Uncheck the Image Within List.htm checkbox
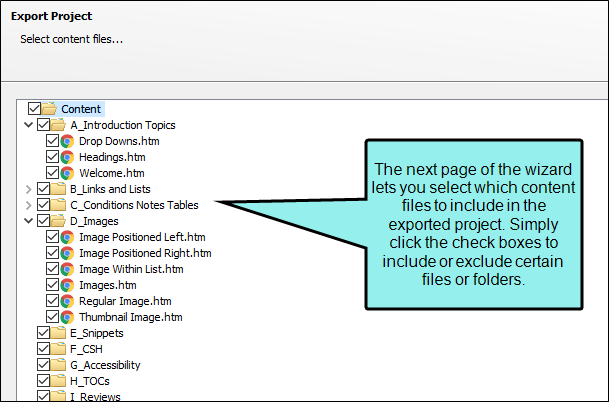 click(52, 269)
